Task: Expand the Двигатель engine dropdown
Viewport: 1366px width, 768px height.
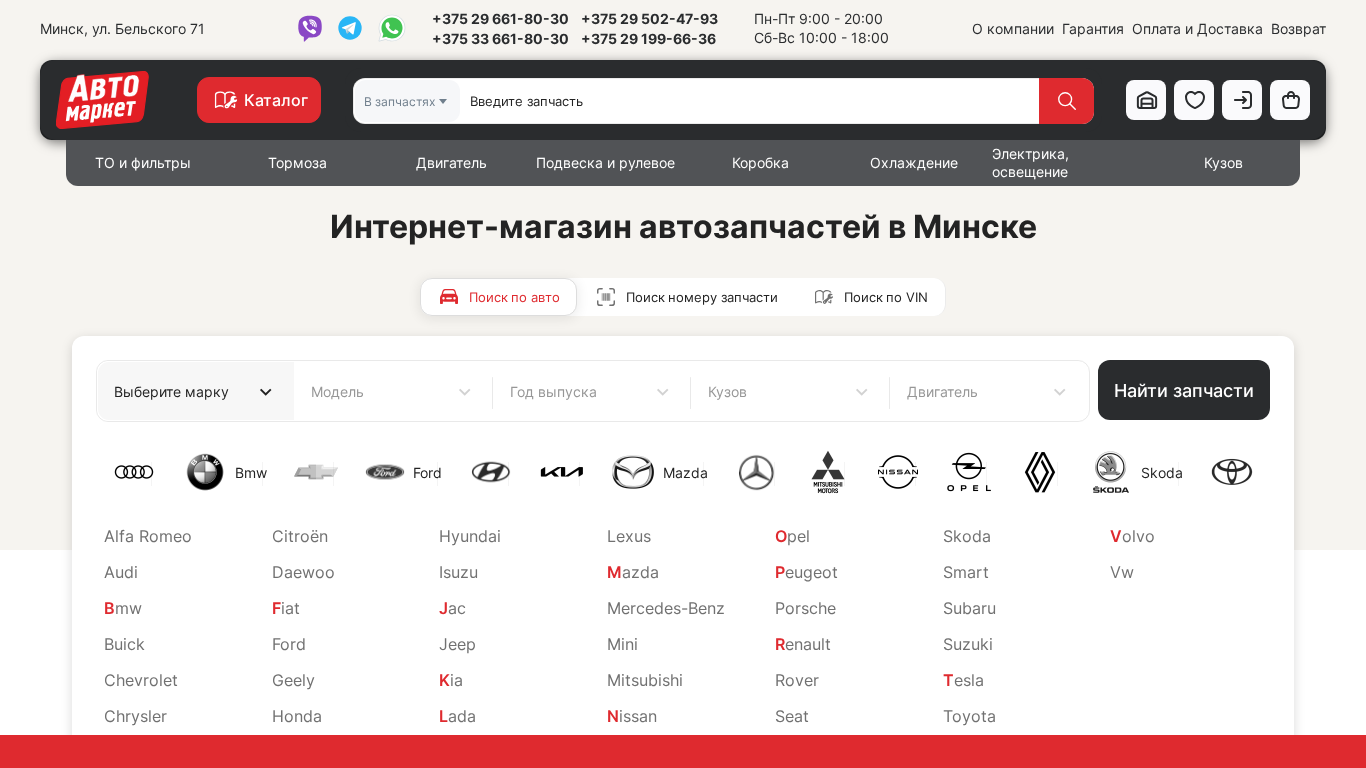Action: coord(988,391)
